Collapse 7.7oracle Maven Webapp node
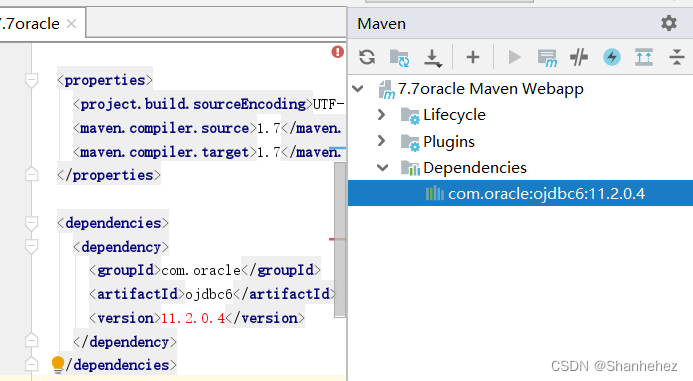Image resolution: width=693 pixels, height=381 pixels. (x=358, y=88)
